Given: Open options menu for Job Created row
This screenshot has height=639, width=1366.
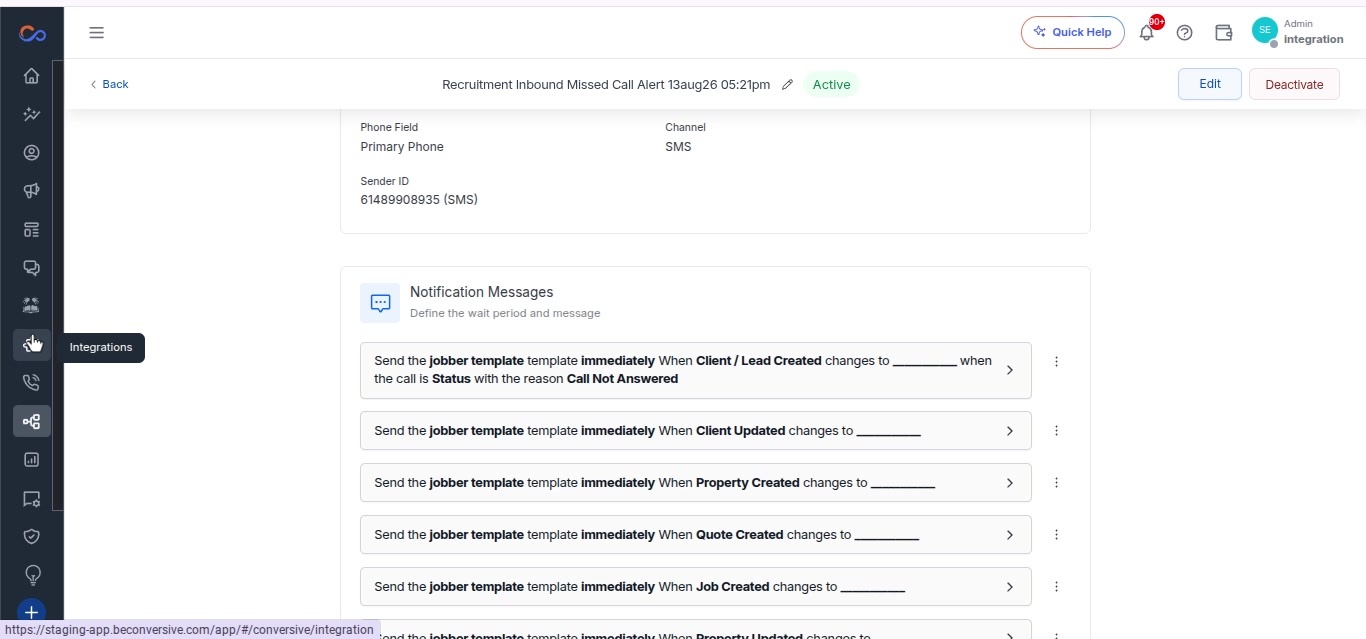Looking at the screenshot, I should point(1056,587).
